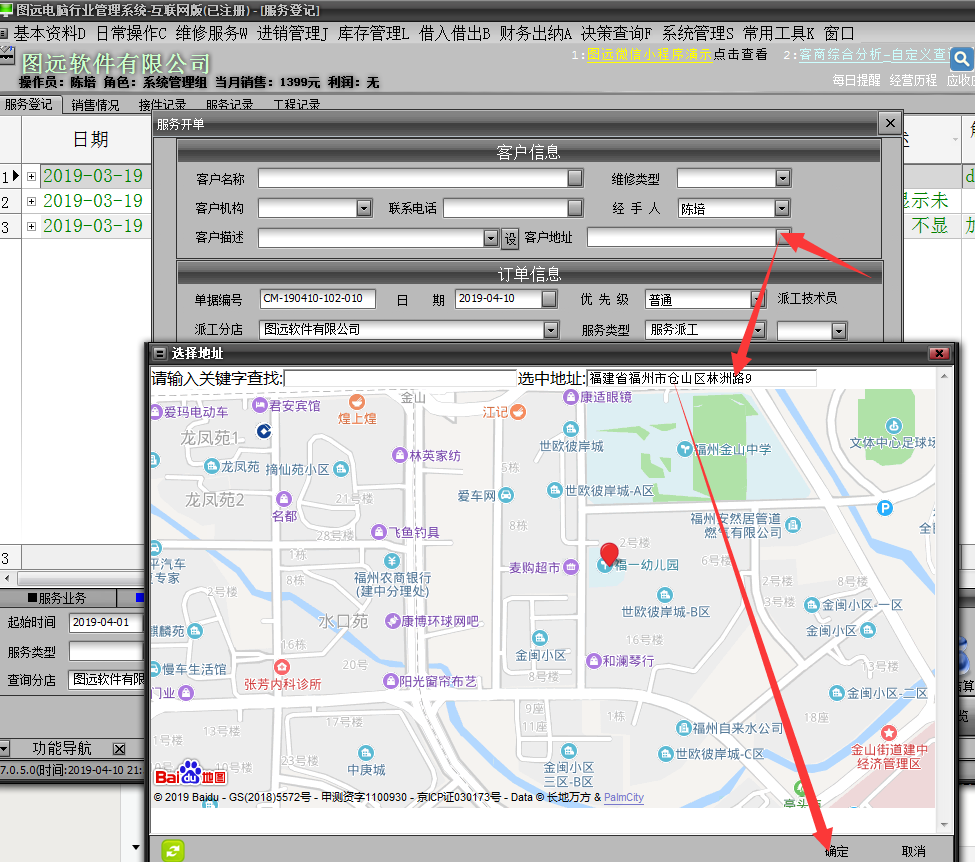This screenshot has height=862, width=975.
Task: Click the 麦购超市 supermarket marker
Action: pos(571,567)
